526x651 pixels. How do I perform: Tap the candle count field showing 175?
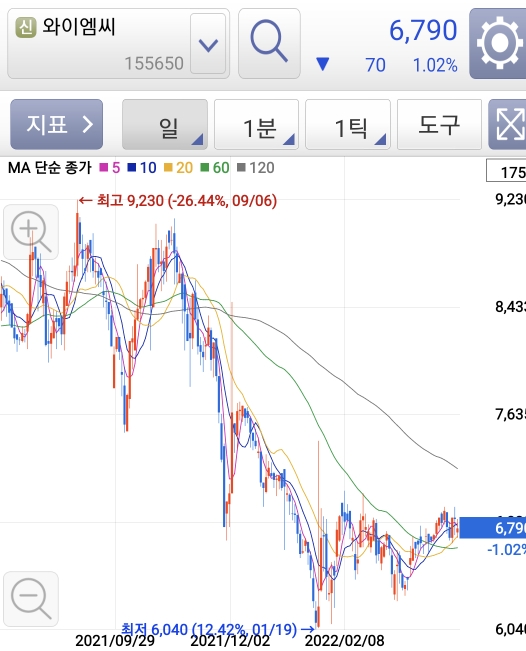(506, 171)
